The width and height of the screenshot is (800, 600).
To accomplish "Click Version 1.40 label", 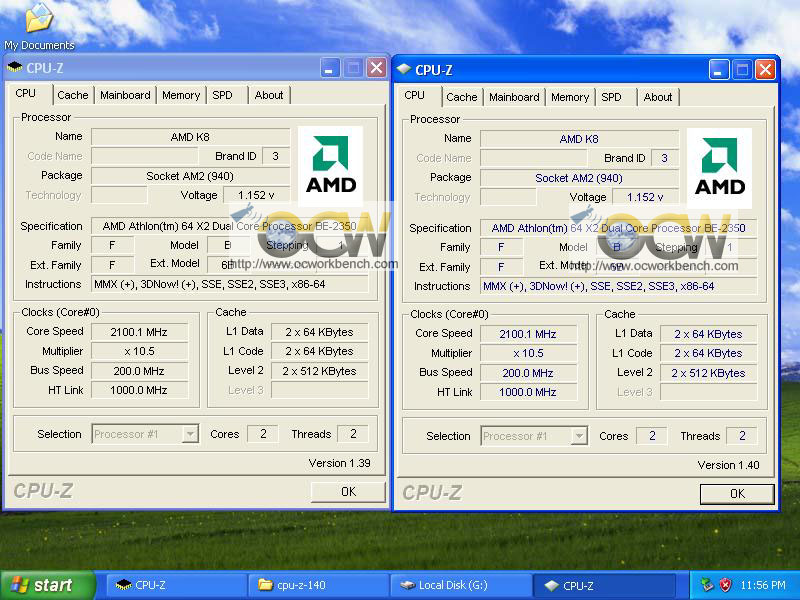I will 728,465.
